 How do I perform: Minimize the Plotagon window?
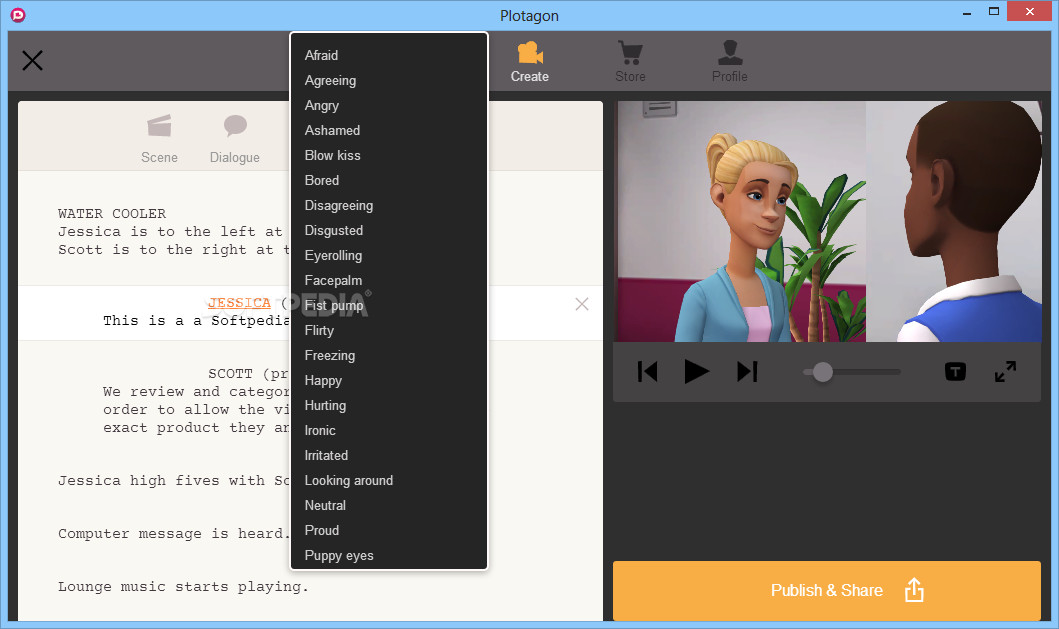(966, 12)
